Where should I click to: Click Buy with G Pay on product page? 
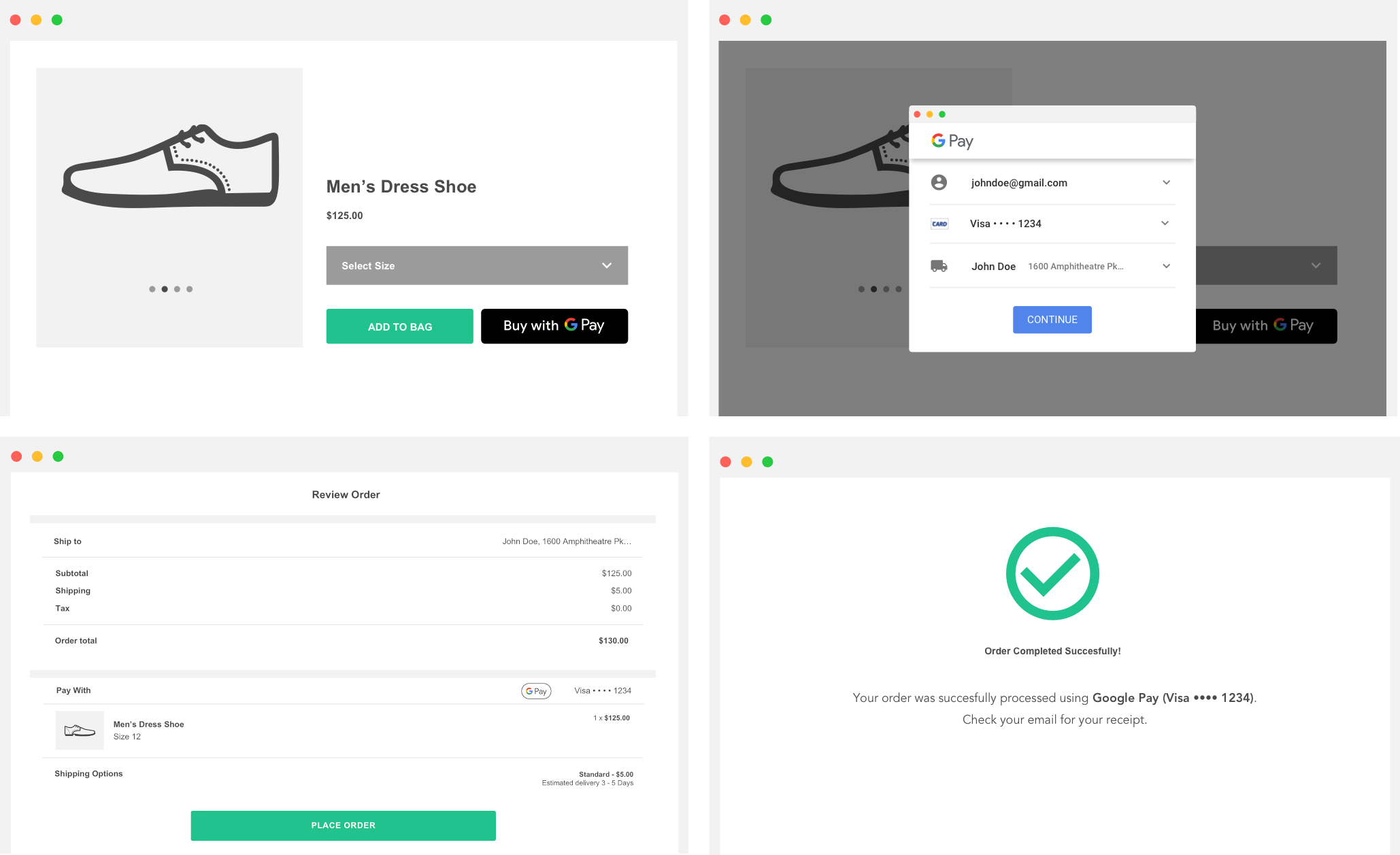point(554,324)
